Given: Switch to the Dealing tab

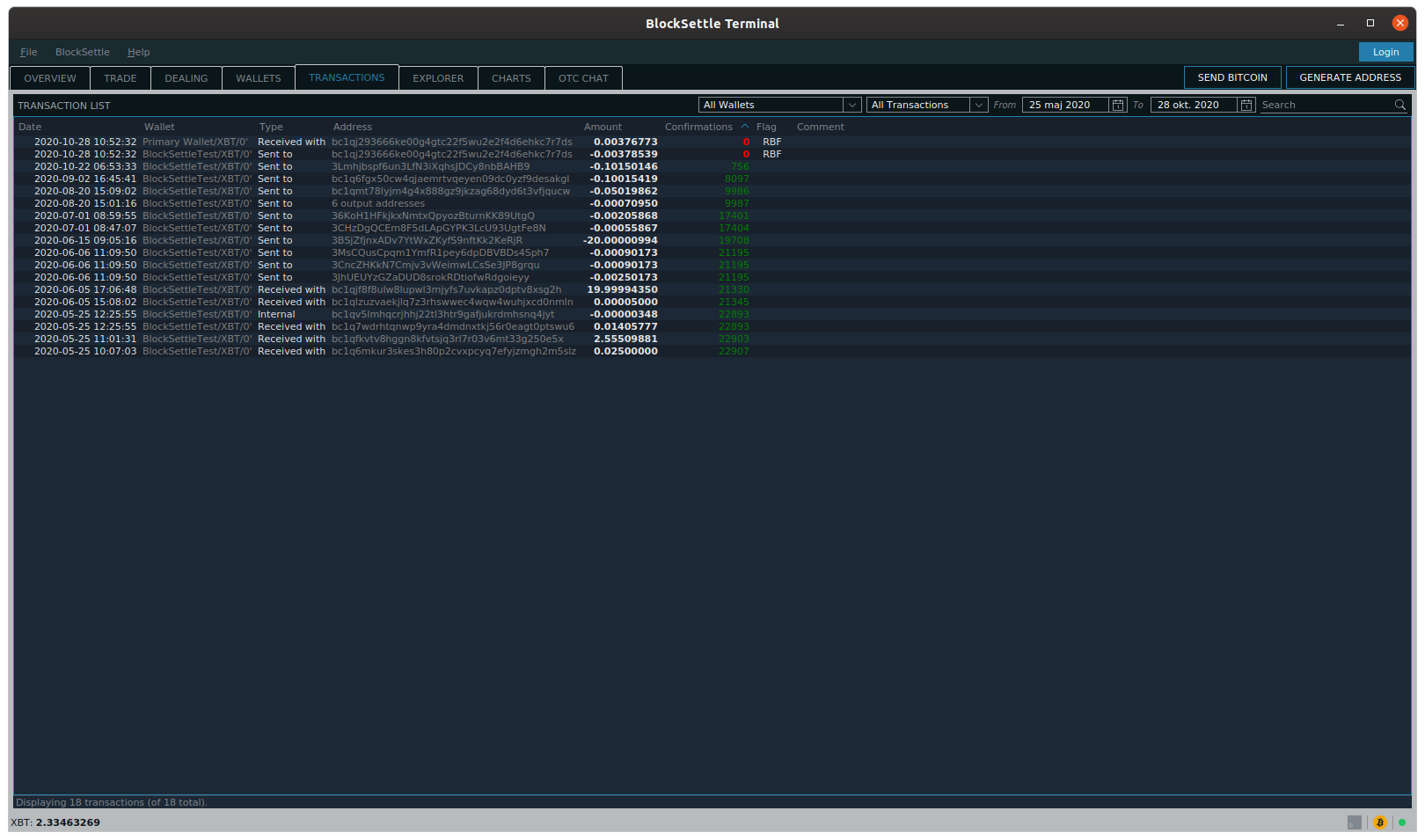Looking at the screenshot, I should coord(186,78).
